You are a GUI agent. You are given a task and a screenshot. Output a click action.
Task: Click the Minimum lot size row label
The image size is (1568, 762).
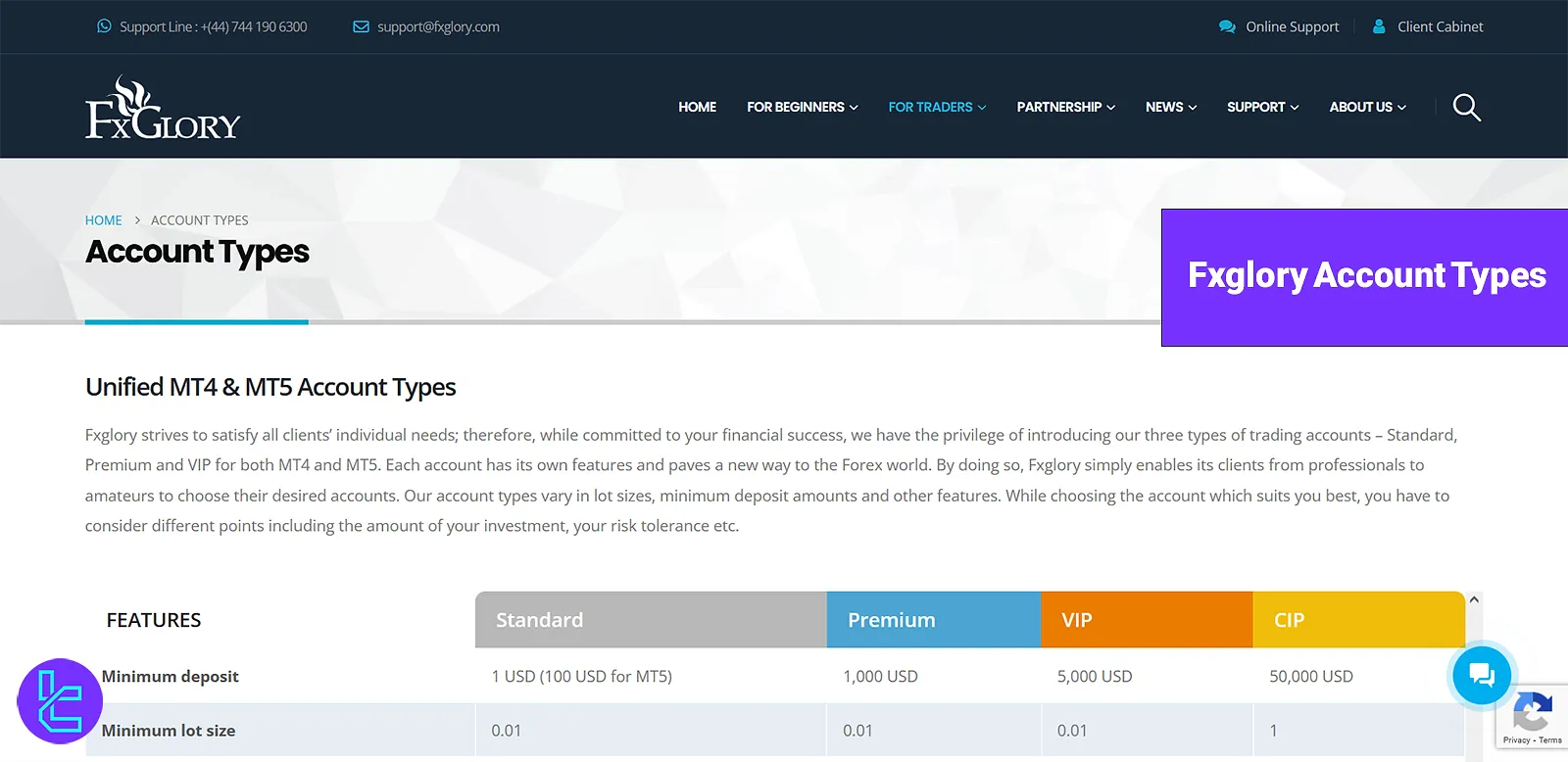(x=168, y=731)
